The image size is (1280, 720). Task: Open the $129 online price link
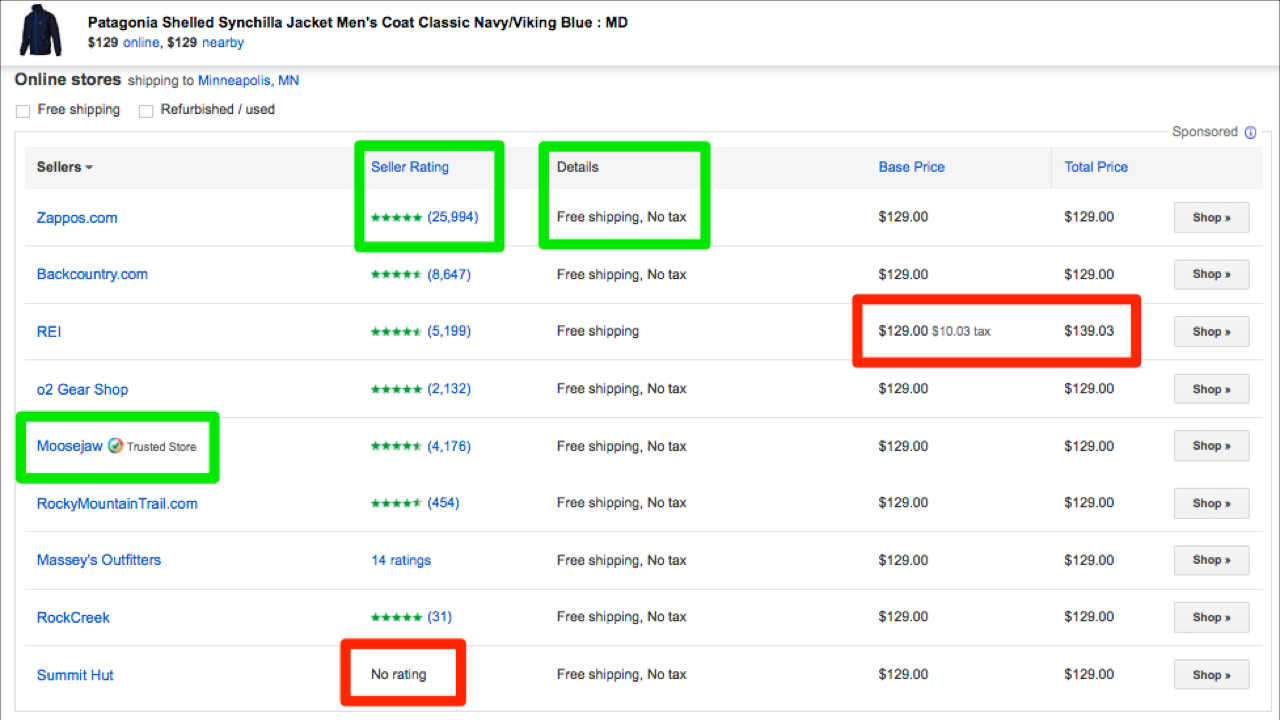141,43
